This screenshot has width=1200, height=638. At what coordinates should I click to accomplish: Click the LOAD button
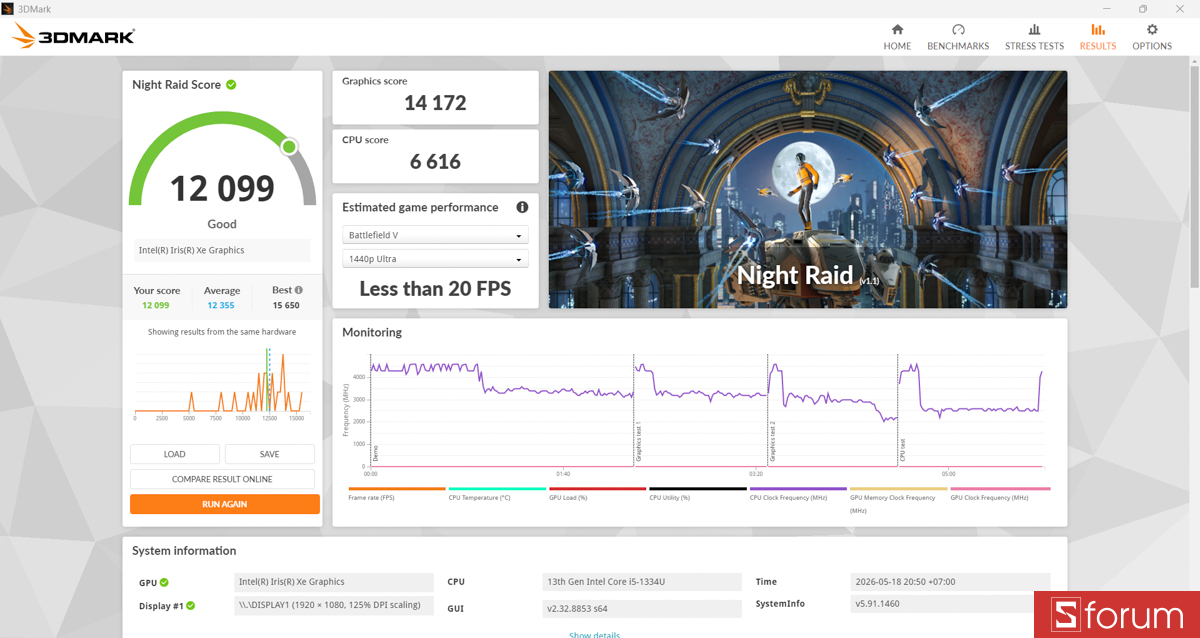174,454
